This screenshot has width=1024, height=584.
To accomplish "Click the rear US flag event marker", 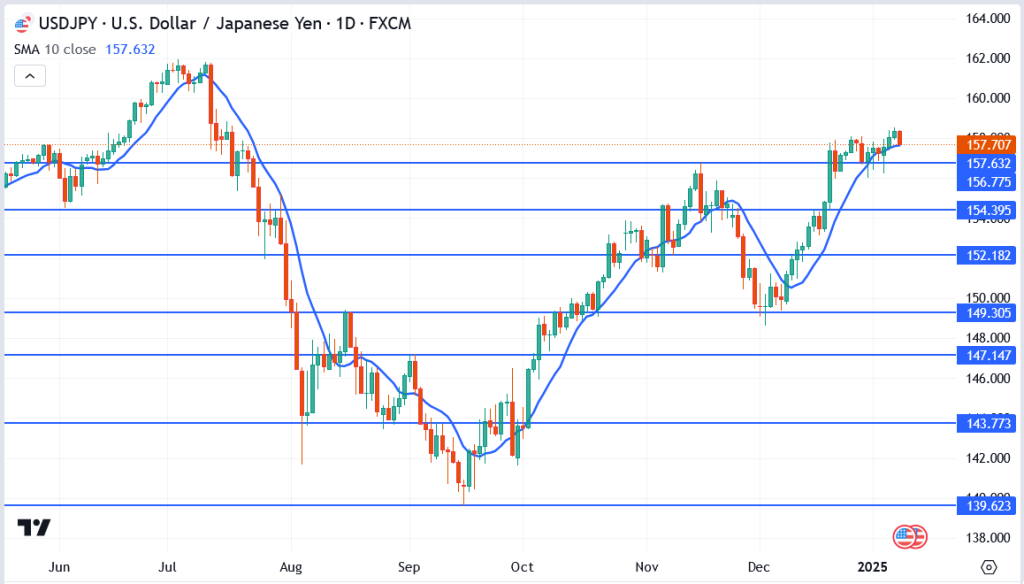I will pyautogui.click(x=918, y=537).
